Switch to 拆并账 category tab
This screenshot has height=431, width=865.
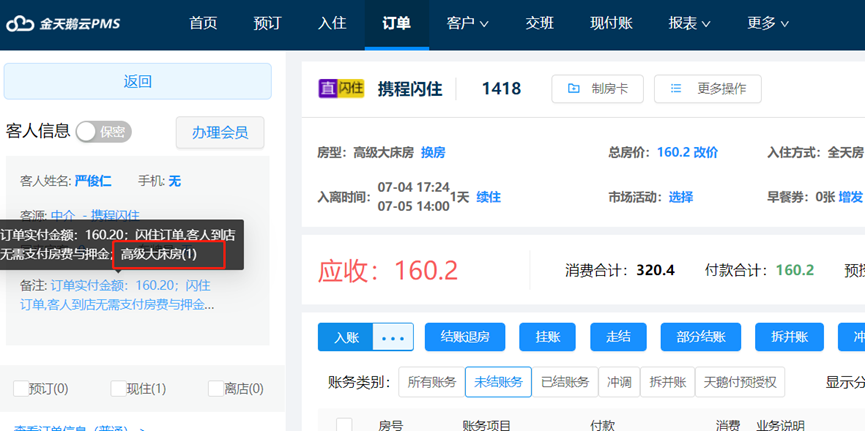click(668, 382)
